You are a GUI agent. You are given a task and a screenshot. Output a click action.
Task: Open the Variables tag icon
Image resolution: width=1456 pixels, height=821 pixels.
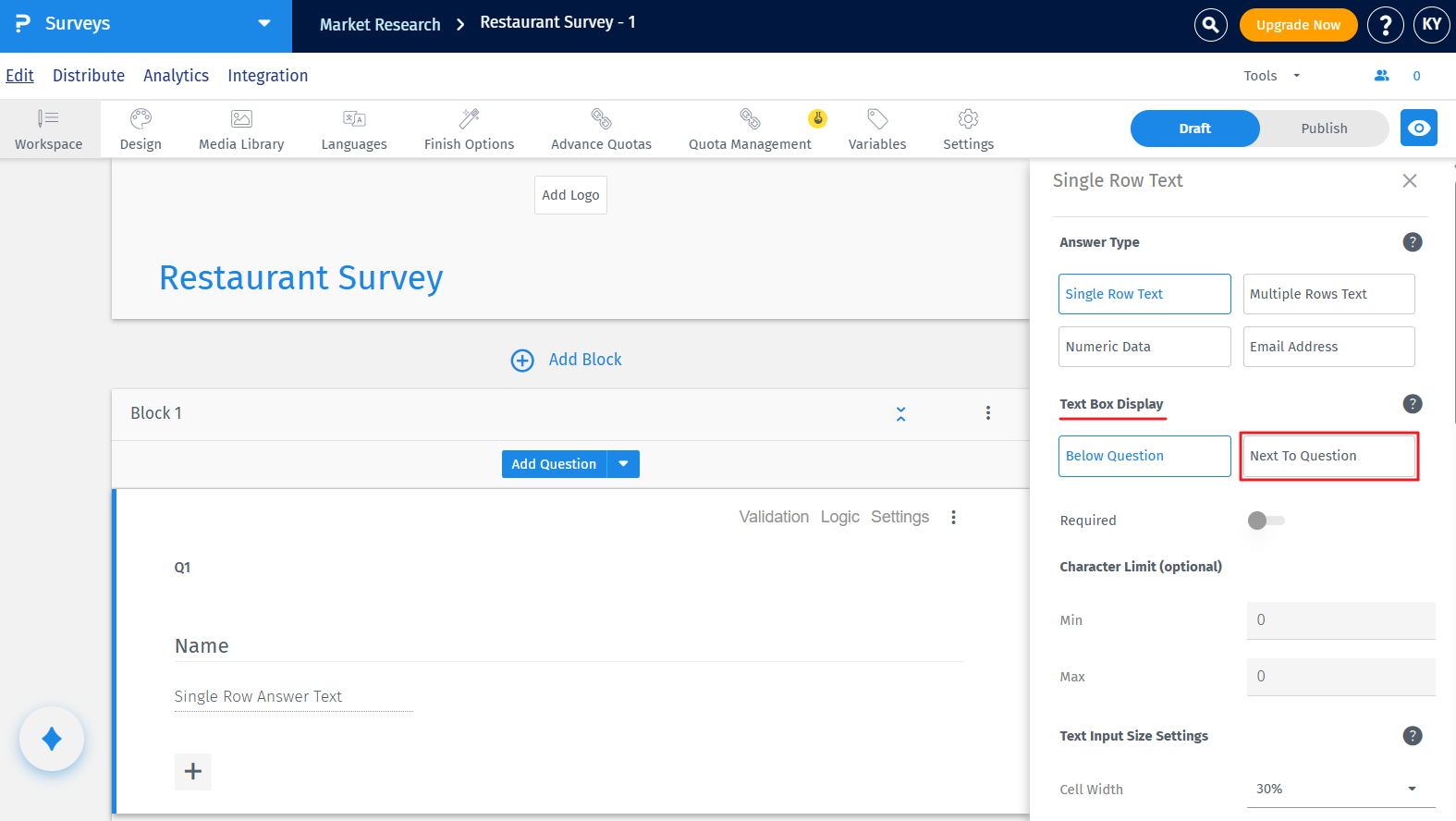click(x=877, y=118)
